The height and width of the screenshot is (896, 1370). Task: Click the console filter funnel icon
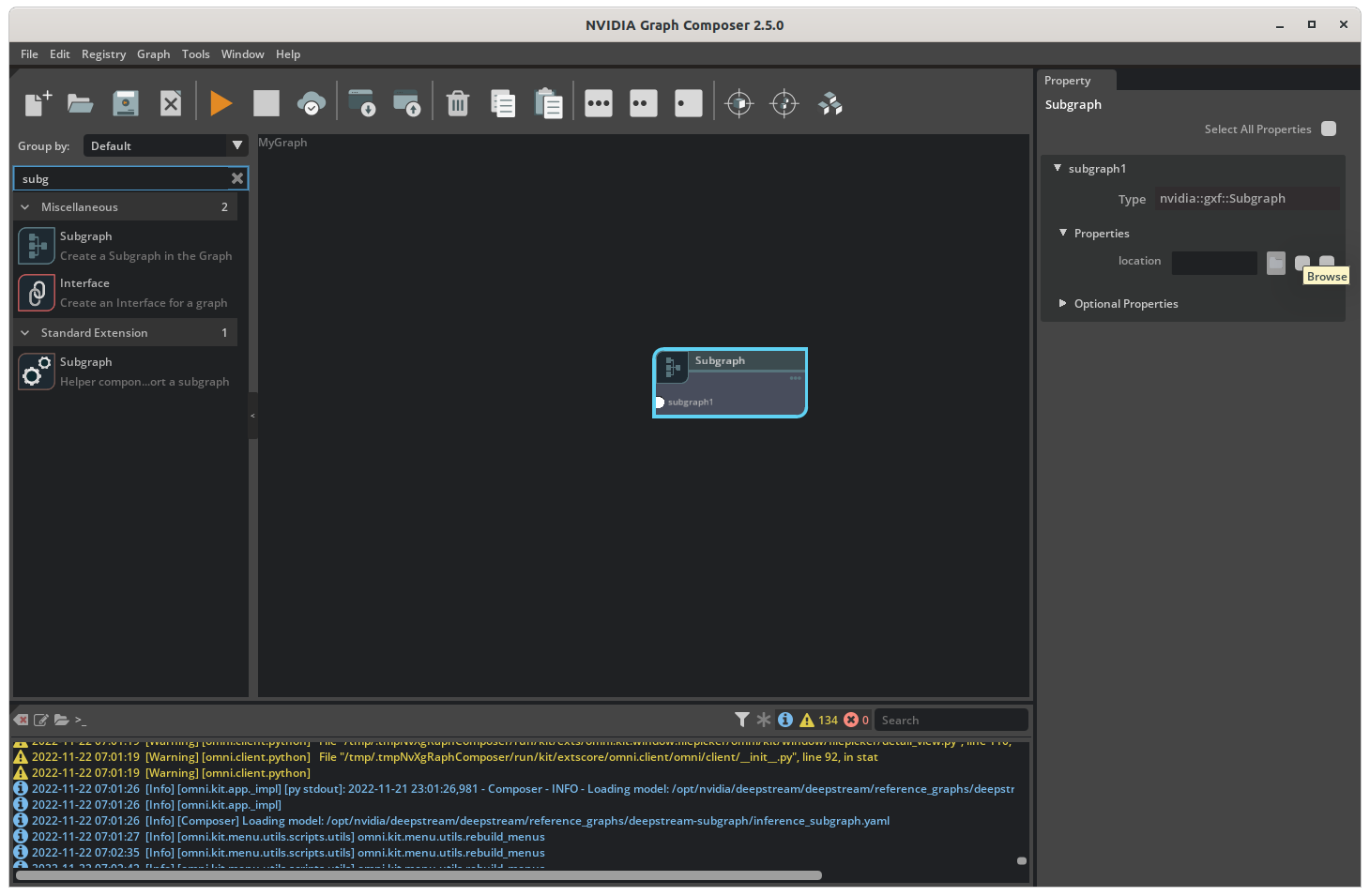[x=742, y=720]
